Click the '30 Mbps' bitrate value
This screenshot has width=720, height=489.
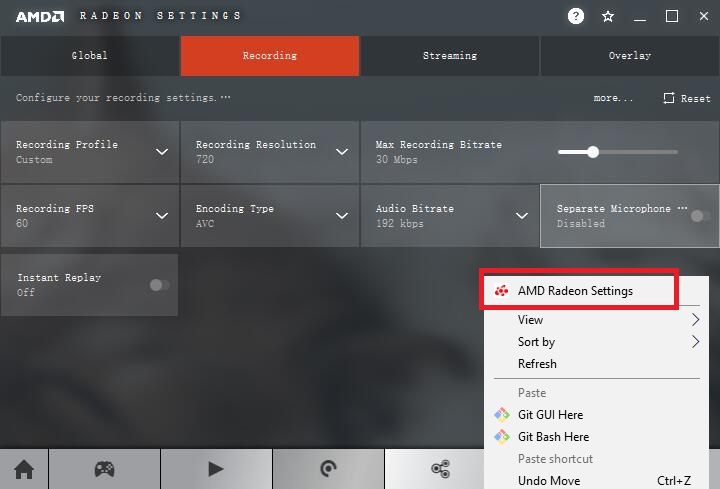(397, 160)
